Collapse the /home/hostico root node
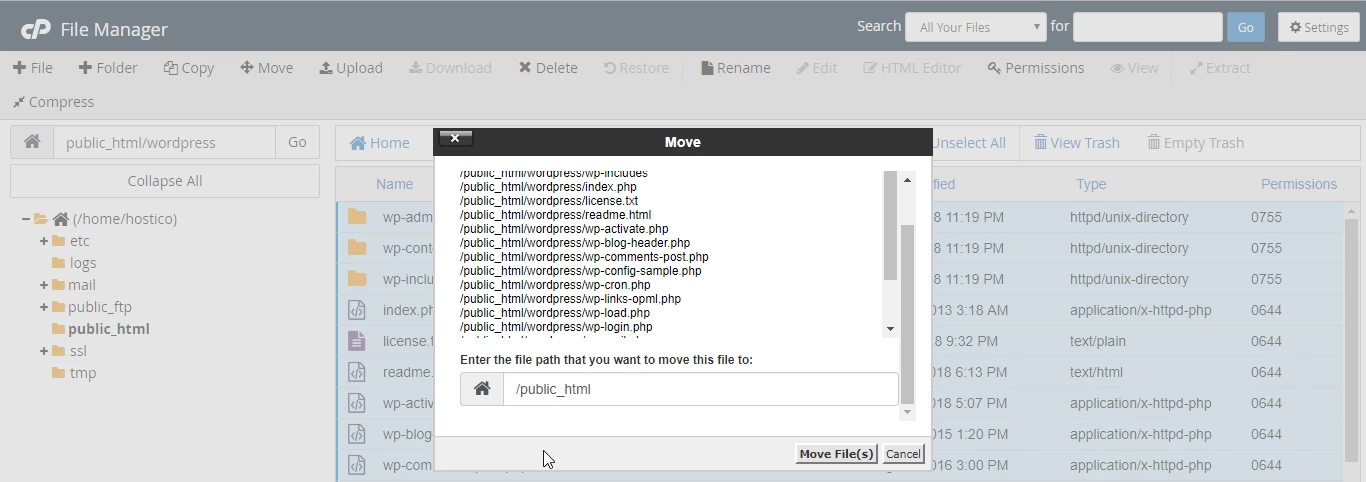Image resolution: width=1366 pixels, height=482 pixels. coord(26,219)
